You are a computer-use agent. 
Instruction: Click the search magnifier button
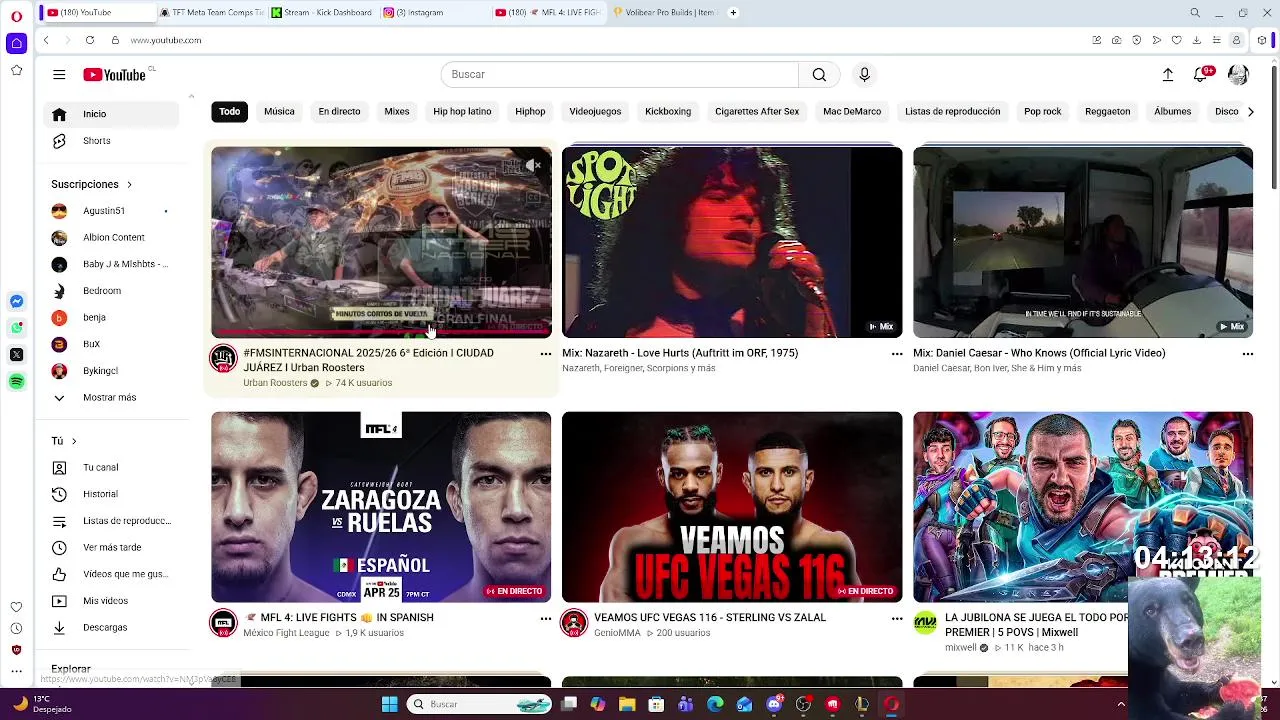pyautogui.click(x=819, y=75)
